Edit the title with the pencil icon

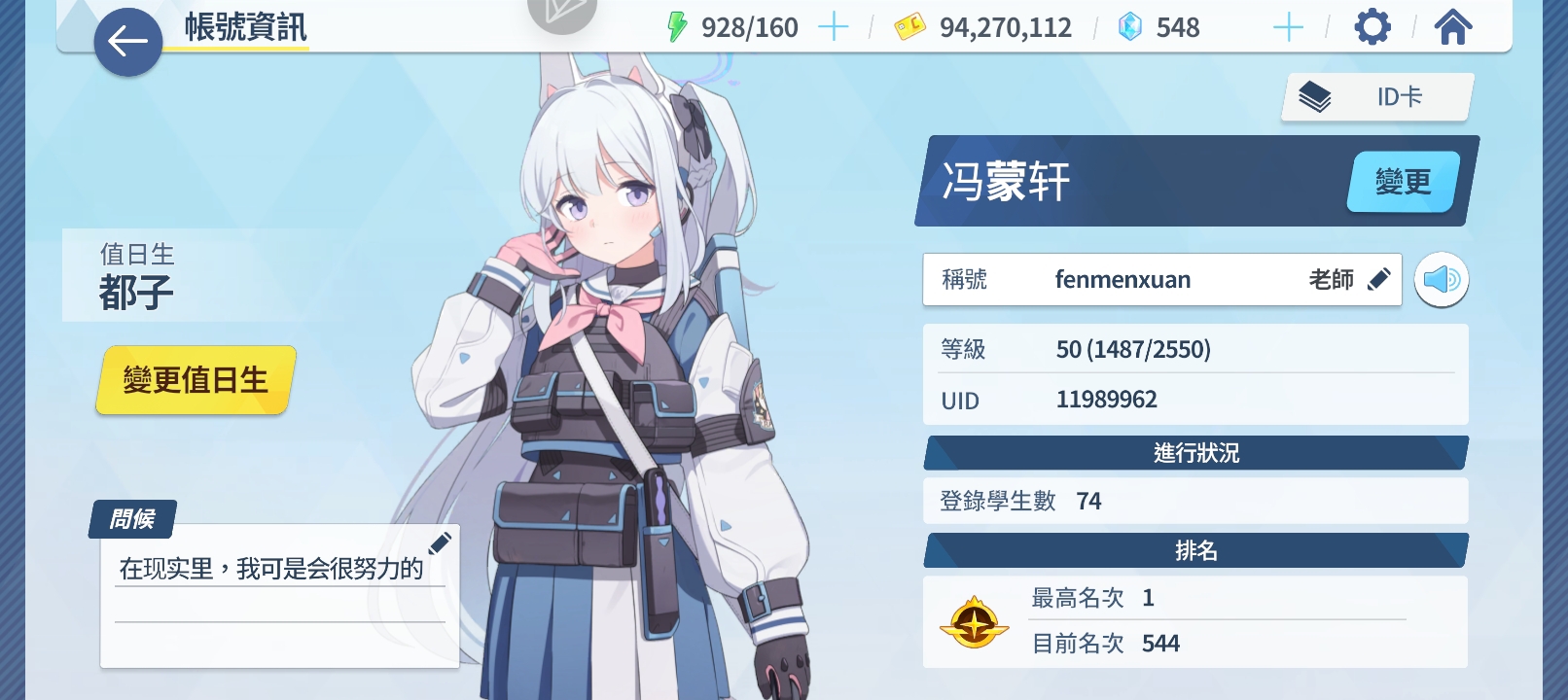pyautogui.click(x=1379, y=280)
